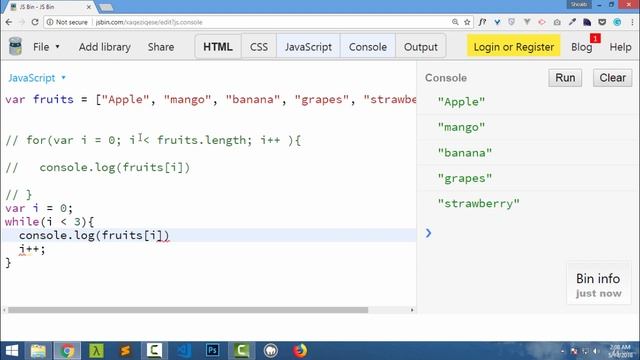Open the Blog link
640x360 pixels.
coord(582,47)
